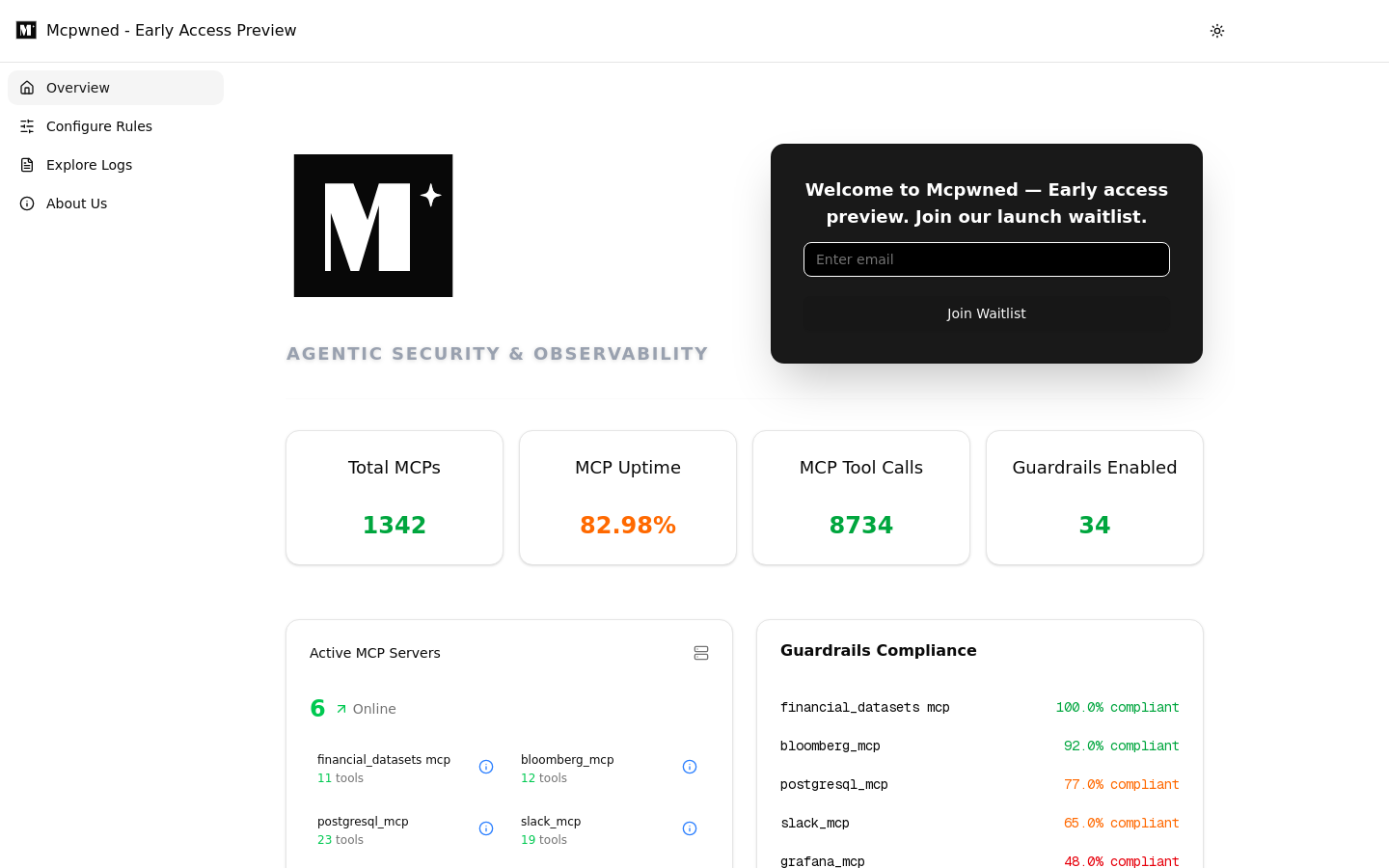Click bloomberg_mcp in Active MCP Servers
1389x868 pixels.
[567, 760]
